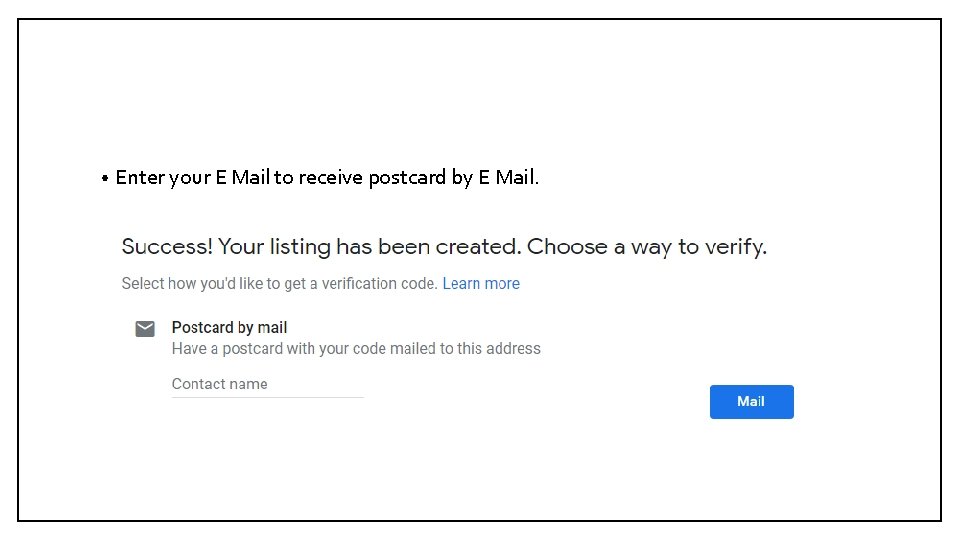The width and height of the screenshot is (960, 540).
Task: Click the underline beneath the Contact name field
Action: click(267, 397)
